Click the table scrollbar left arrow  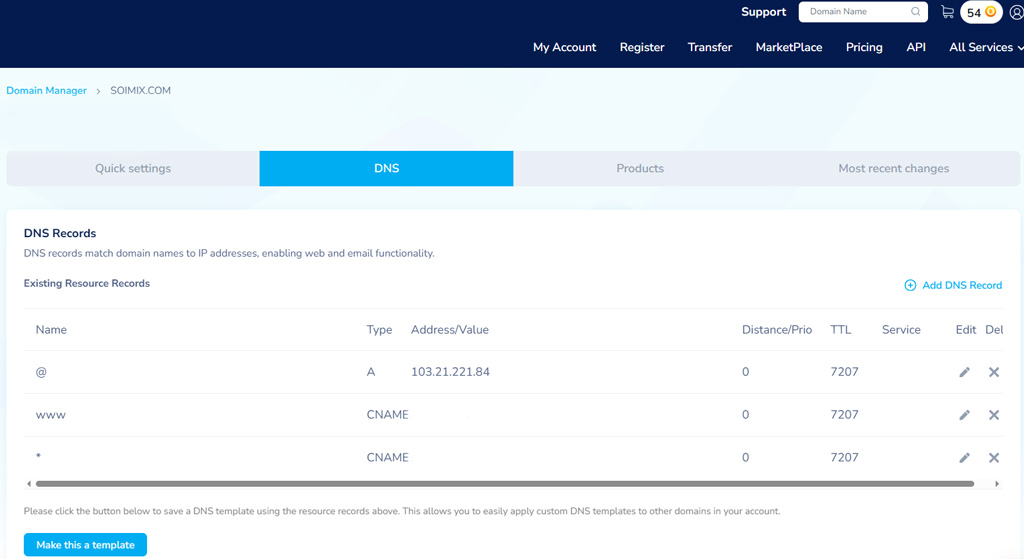(x=29, y=484)
